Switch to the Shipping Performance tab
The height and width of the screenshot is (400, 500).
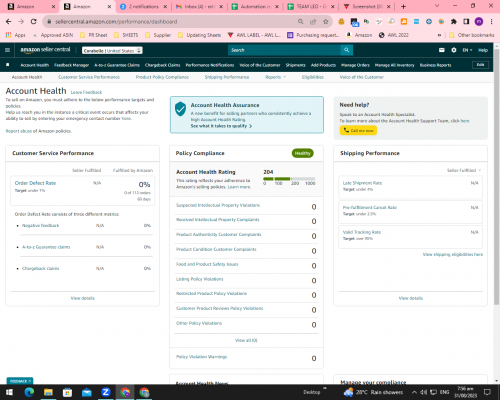click(227, 77)
